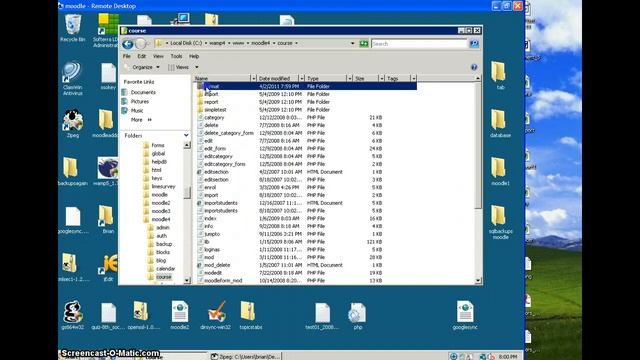Open the php file icon on desktop

point(358,315)
